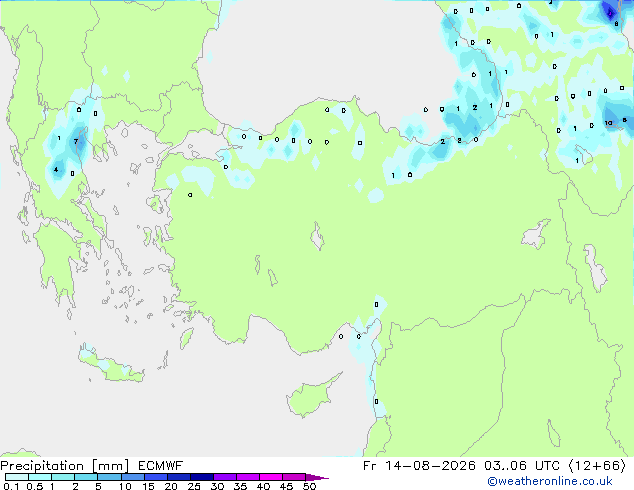Click legend scale label '45'
Screen dimensions: 634x490
click(286, 486)
